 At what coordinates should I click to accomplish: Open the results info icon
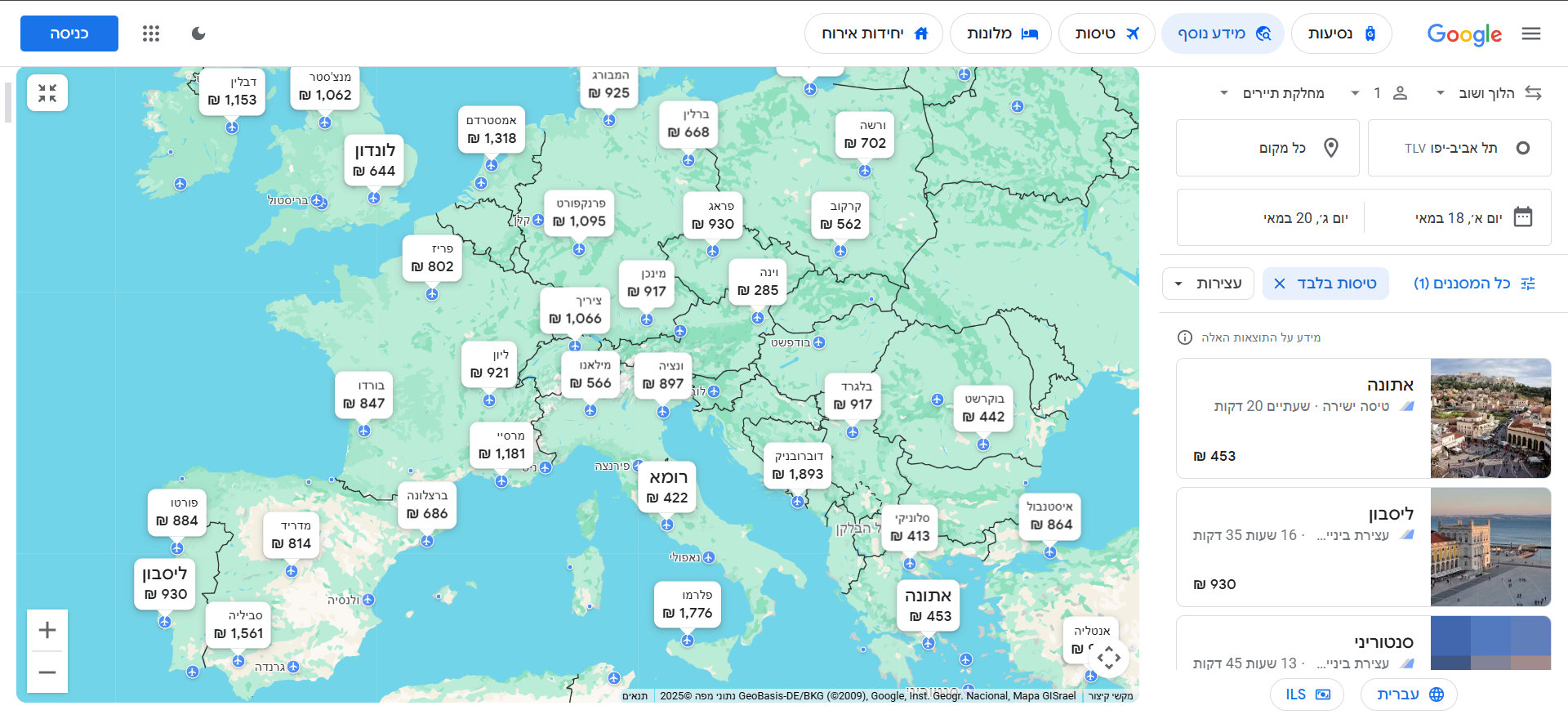coord(1185,337)
